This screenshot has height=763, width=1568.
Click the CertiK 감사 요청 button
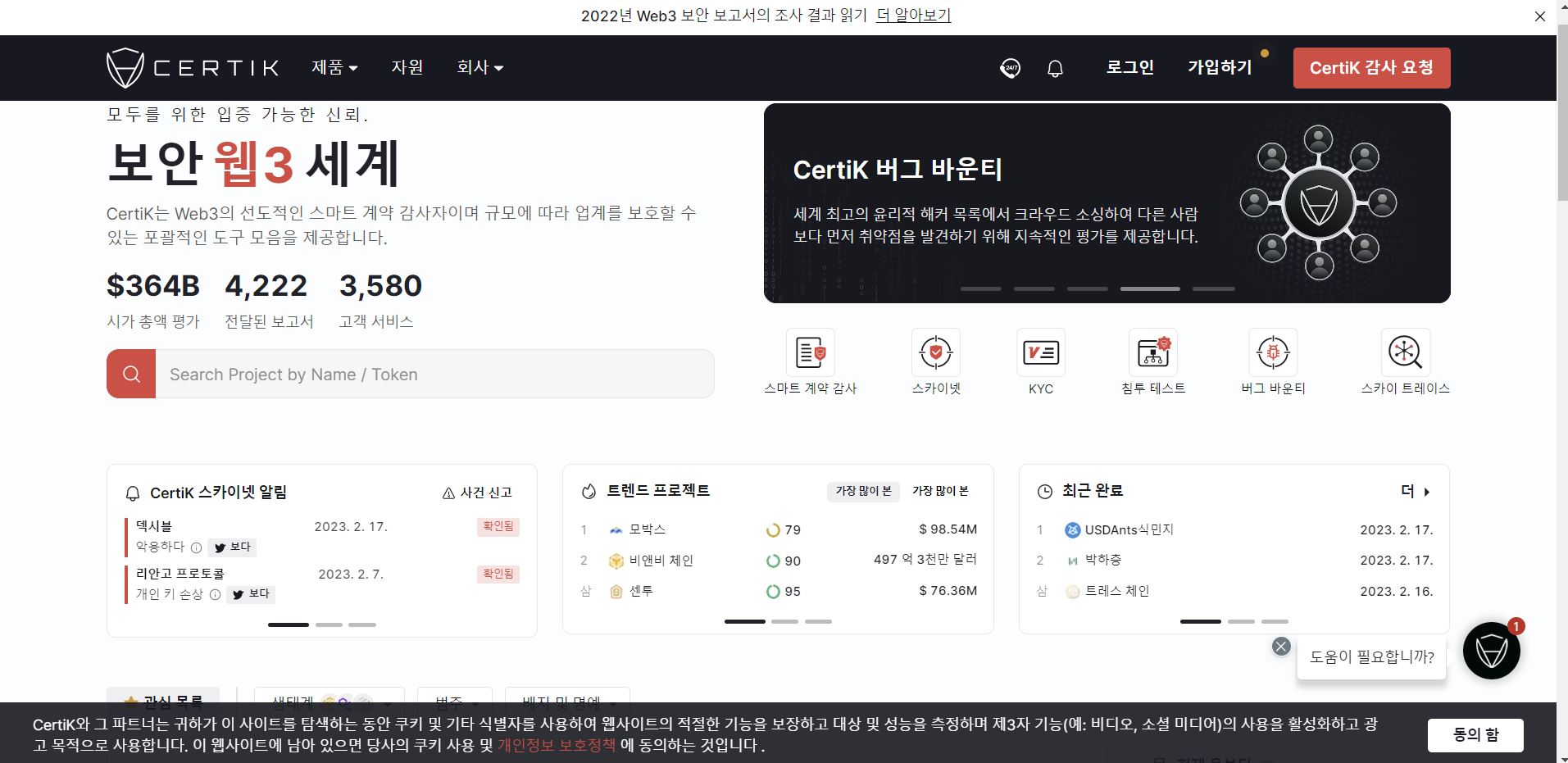pyautogui.click(x=1371, y=68)
